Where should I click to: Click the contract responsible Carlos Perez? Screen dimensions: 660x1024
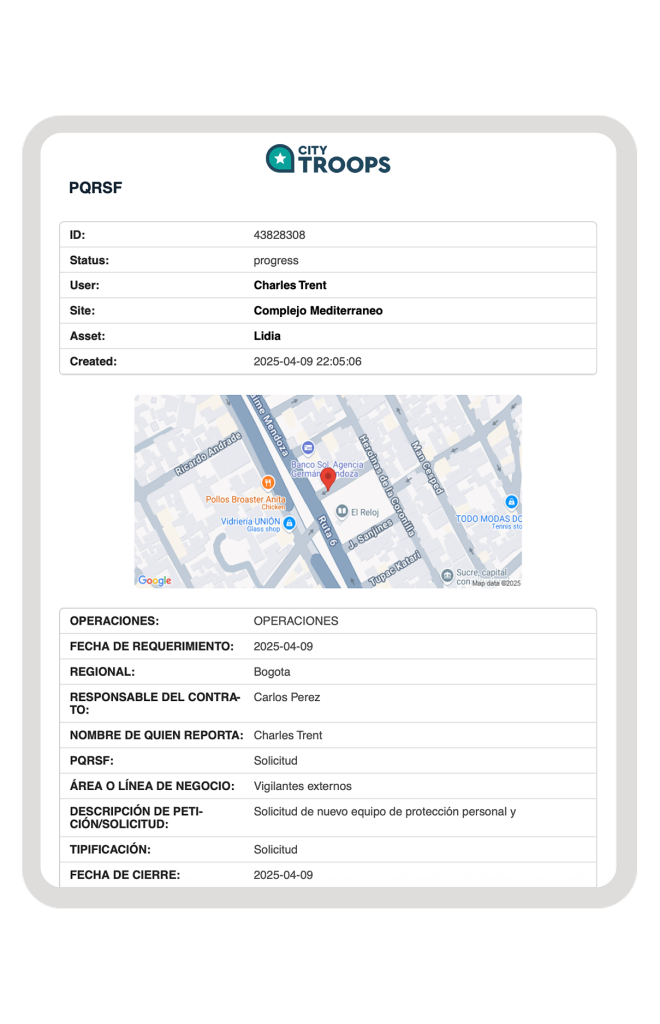tap(287, 697)
